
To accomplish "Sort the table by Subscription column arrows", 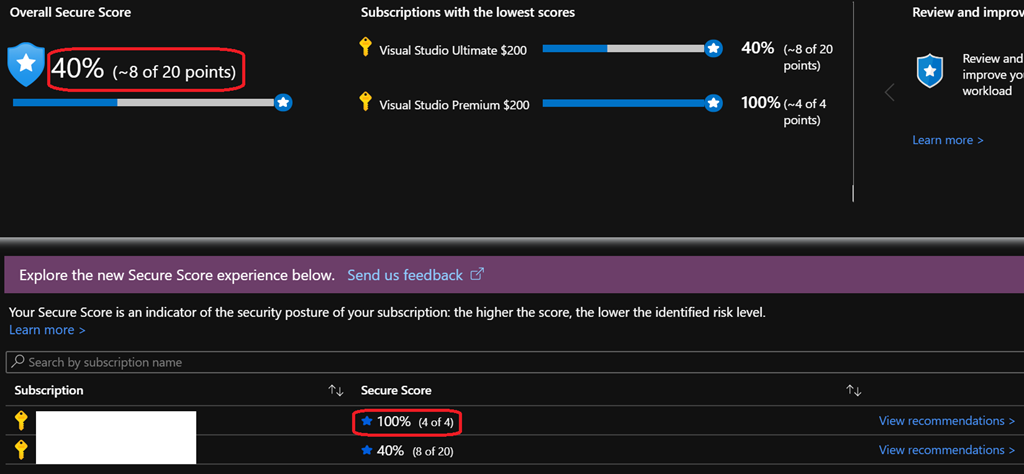I will pyautogui.click(x=336, y=390).
